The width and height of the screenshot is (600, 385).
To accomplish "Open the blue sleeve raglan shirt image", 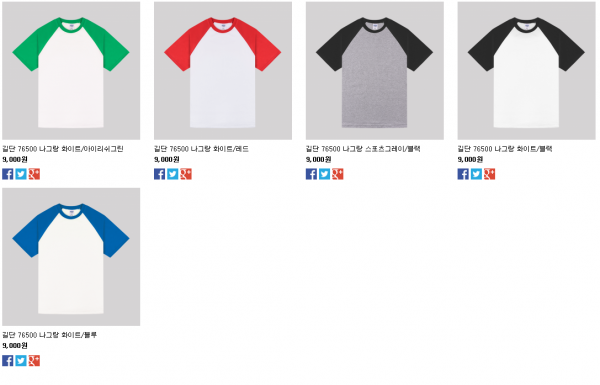I will [x=71, y=257].
